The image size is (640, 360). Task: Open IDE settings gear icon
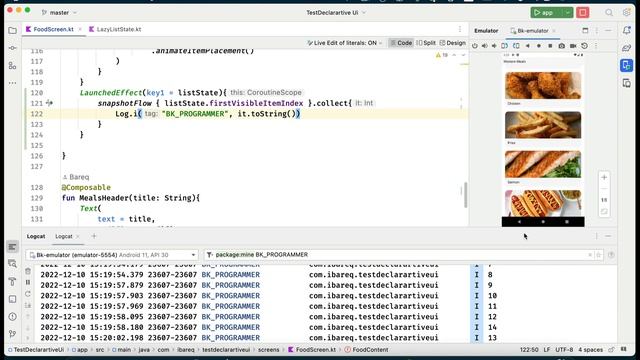pyautogui.click(x=627, y=13)
